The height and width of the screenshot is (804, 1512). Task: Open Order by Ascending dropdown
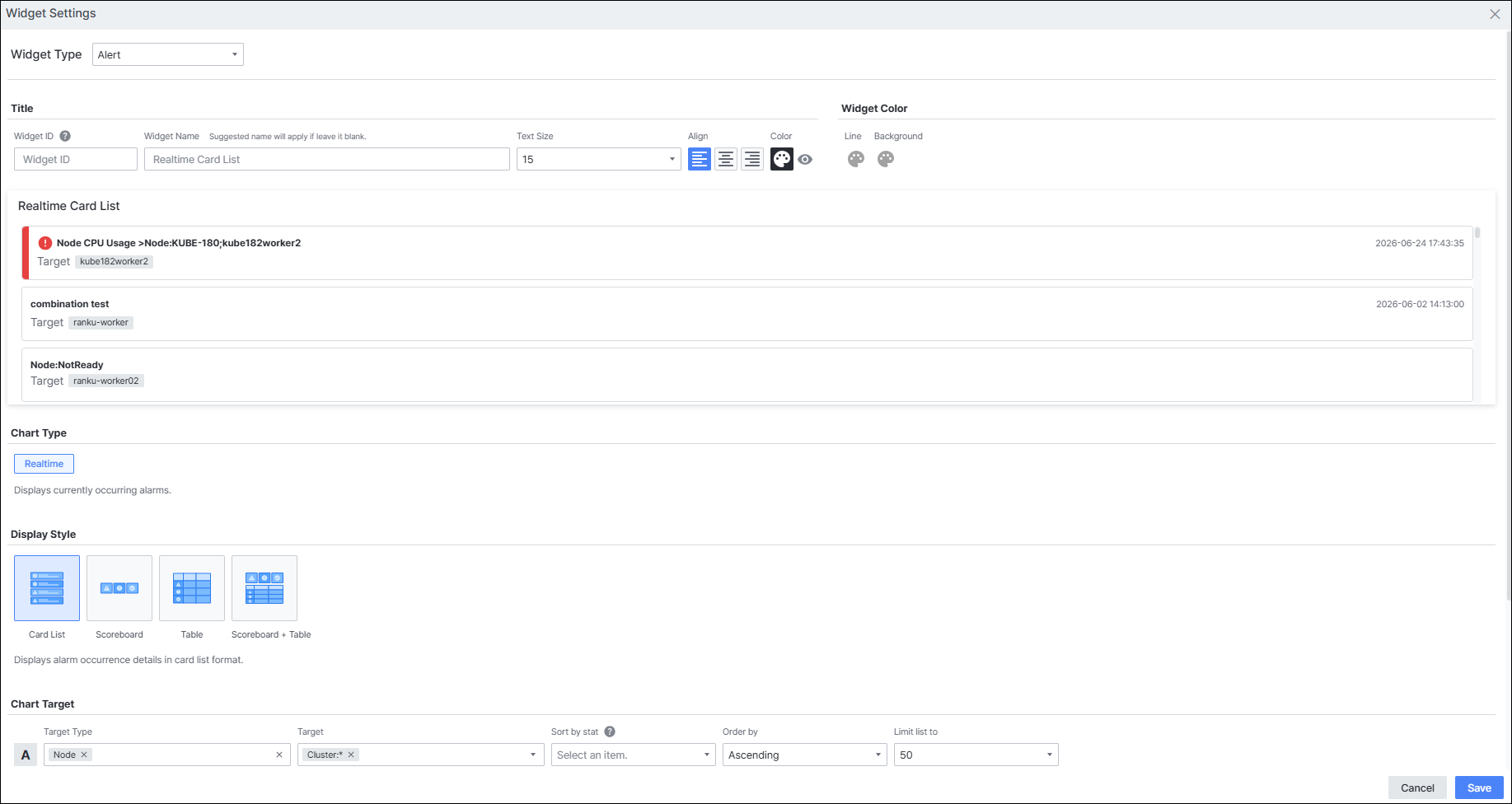pyautogui.click(x=805, y=755)
